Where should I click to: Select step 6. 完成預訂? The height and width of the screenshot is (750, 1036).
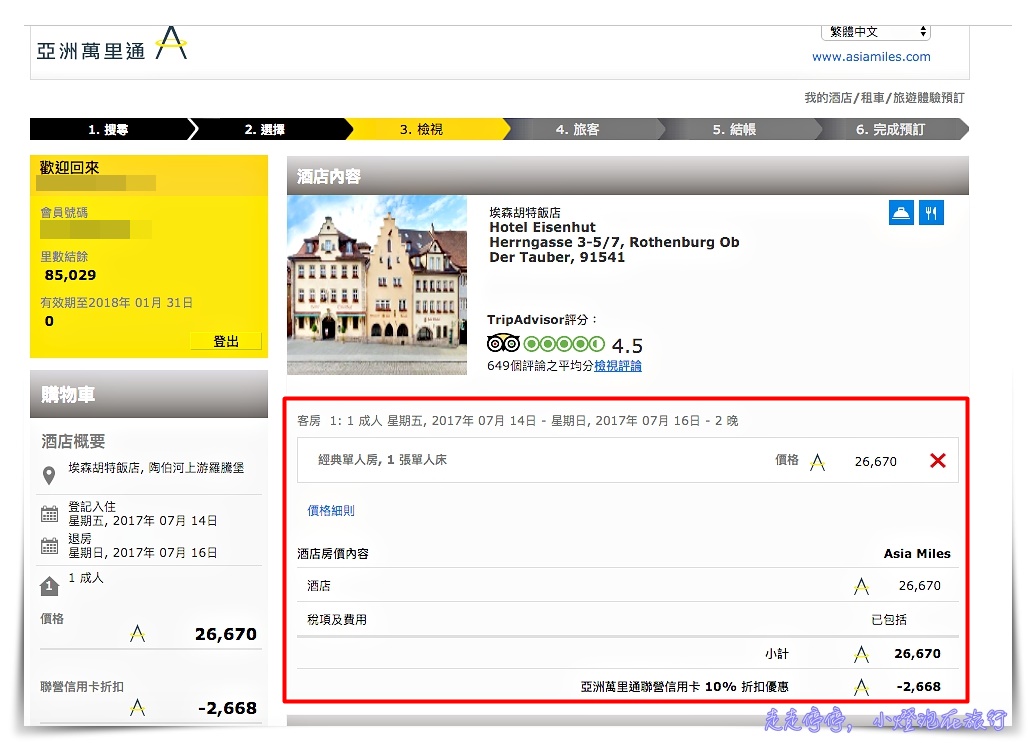(890, 130)
